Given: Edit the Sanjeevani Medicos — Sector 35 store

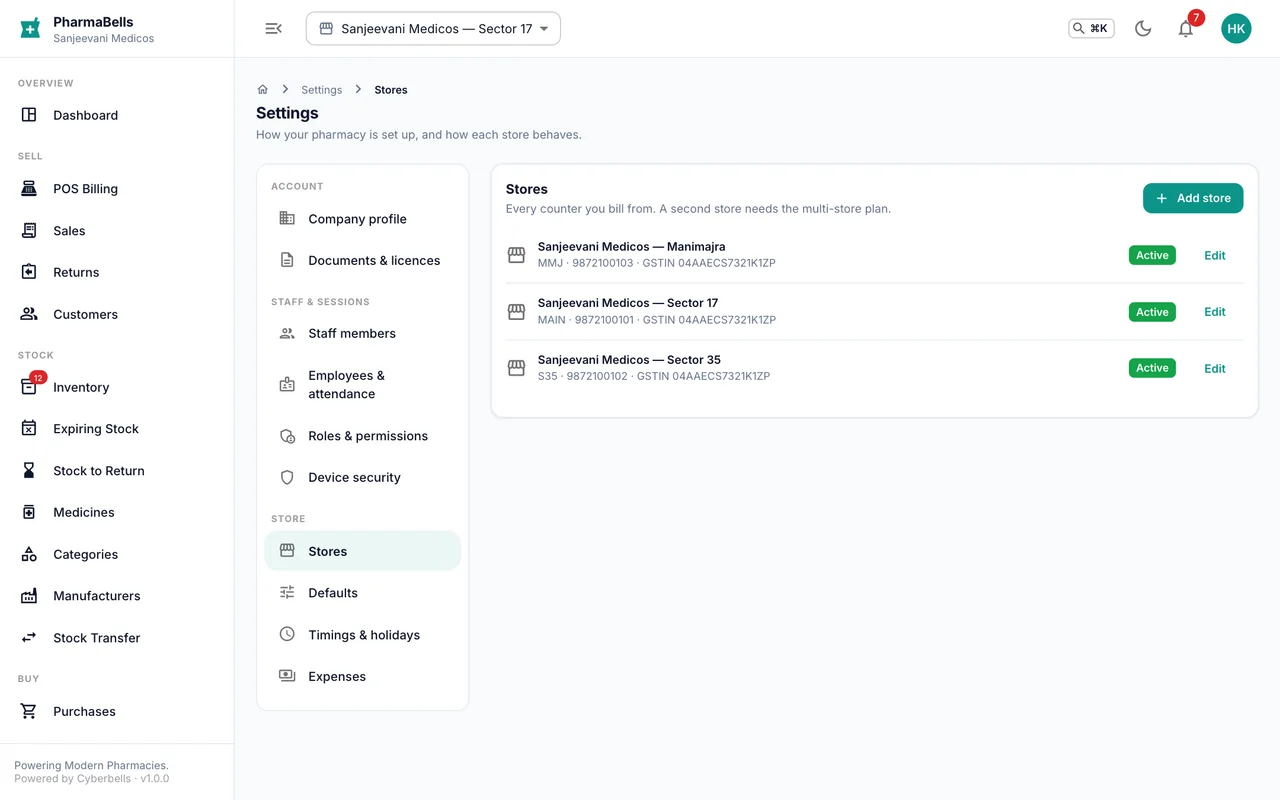Looking at the screenshot, I should coord(1215,369).
